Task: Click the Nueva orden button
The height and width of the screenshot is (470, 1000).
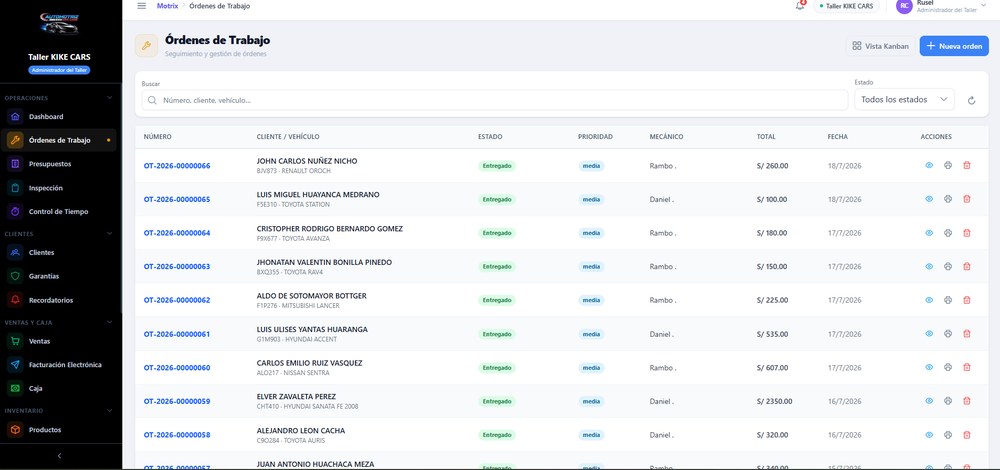Action: coord(954,46)
